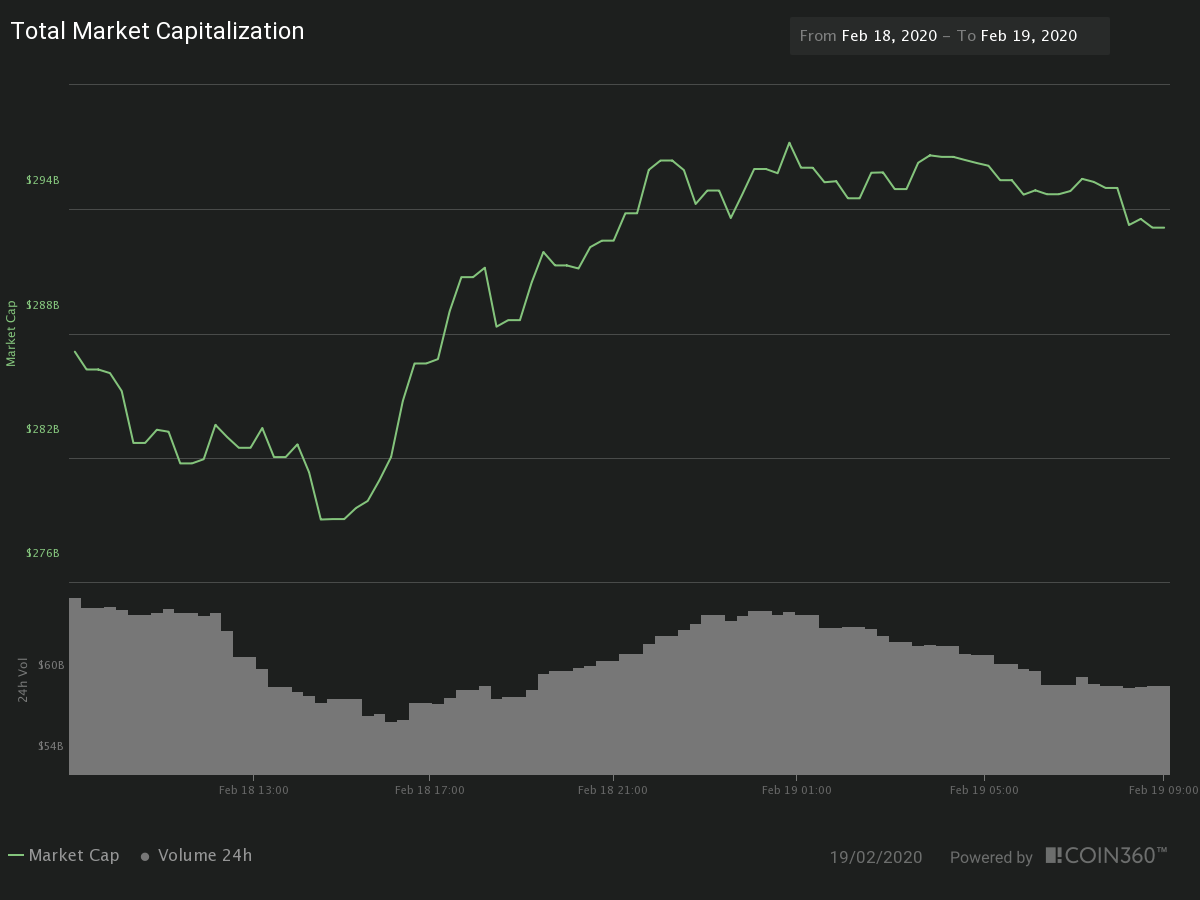The height and width of the screenshot is (900, 1200).
Task: Select the $294B market cap axis label
Action: (43, 180)
